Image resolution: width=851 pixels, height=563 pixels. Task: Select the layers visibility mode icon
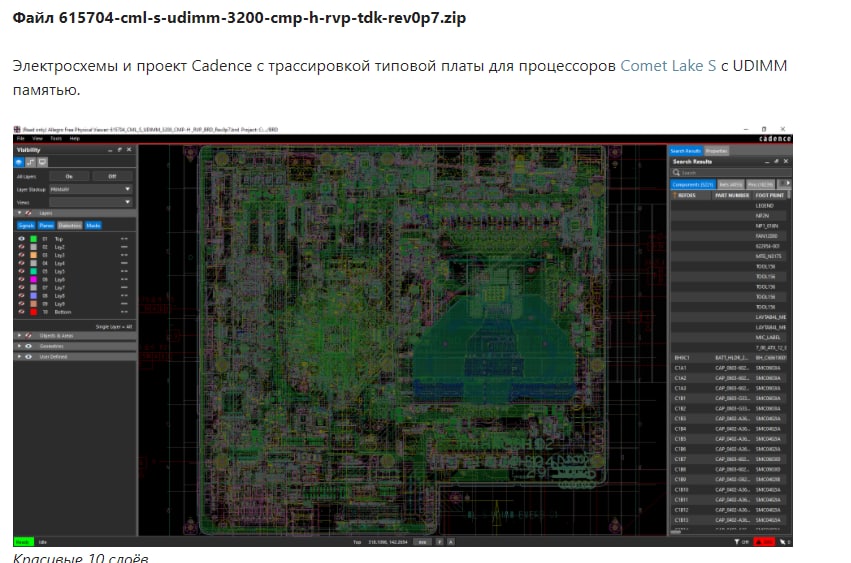(x=19, y=162)
